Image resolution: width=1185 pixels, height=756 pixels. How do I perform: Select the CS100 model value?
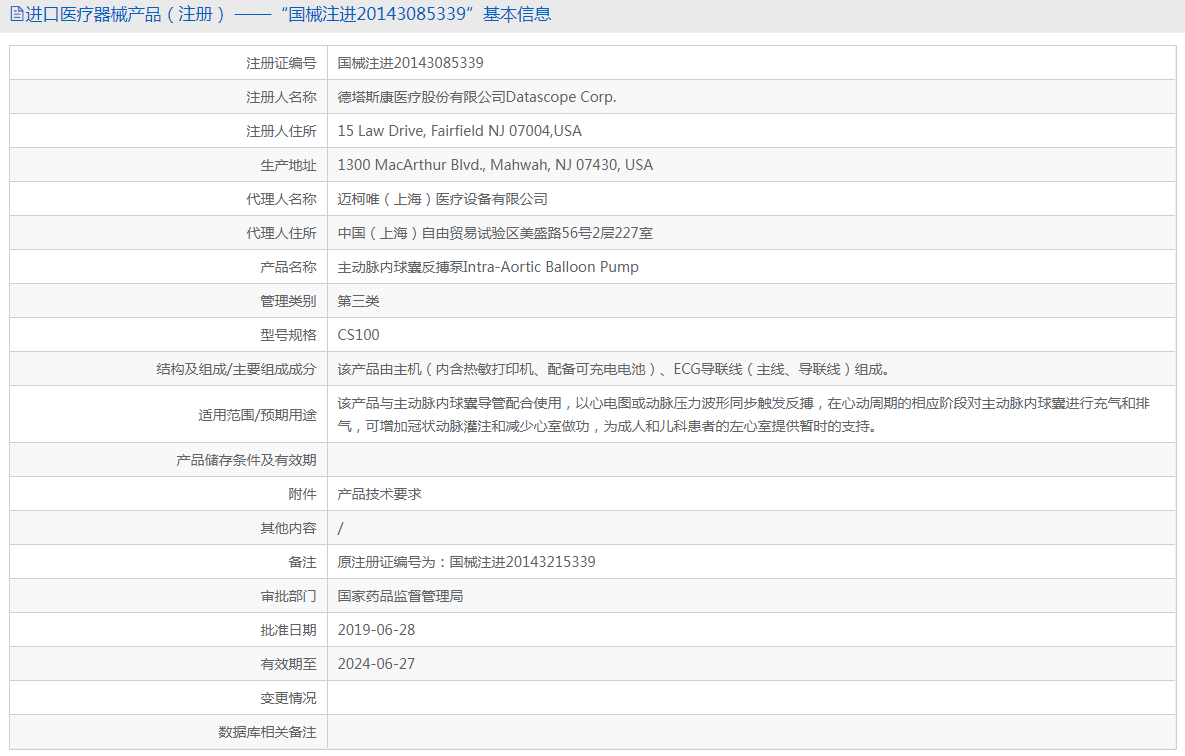coord(358,336)
